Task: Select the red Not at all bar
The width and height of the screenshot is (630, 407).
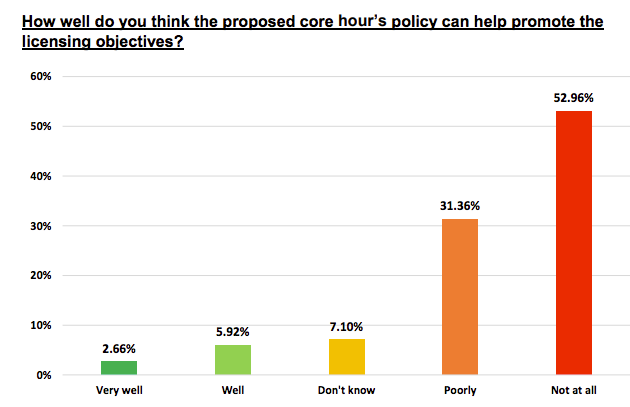Action: tap(574, 243)
